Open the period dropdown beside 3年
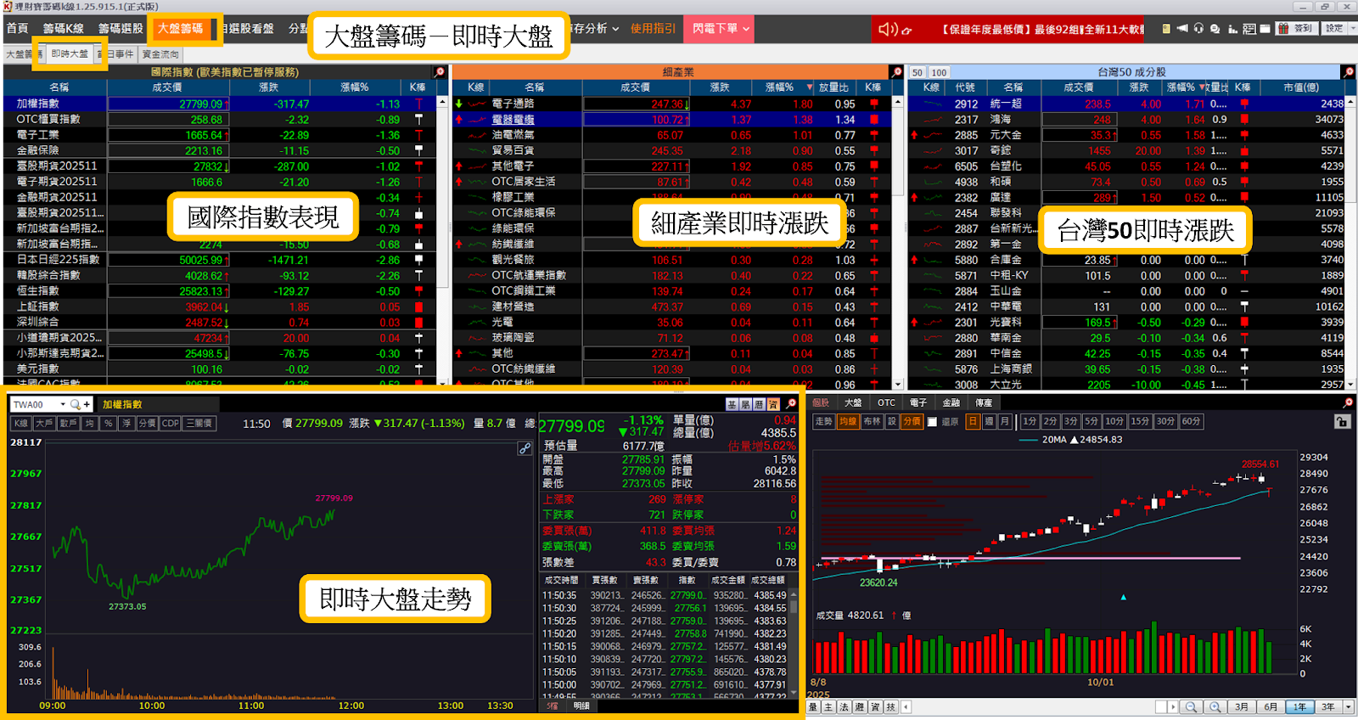Screen dimensions: 1358x720 click(x=1348, y=707)
